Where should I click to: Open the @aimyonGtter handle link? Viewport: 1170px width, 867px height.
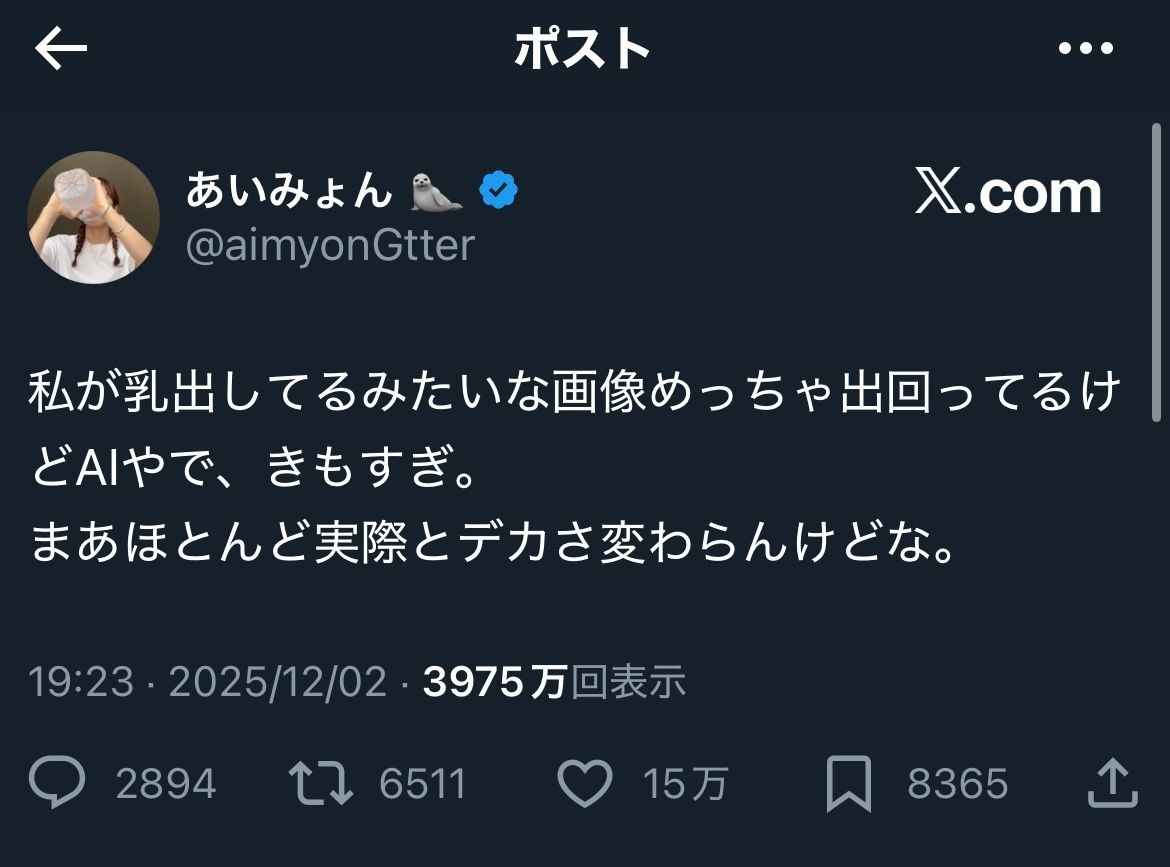330,245
